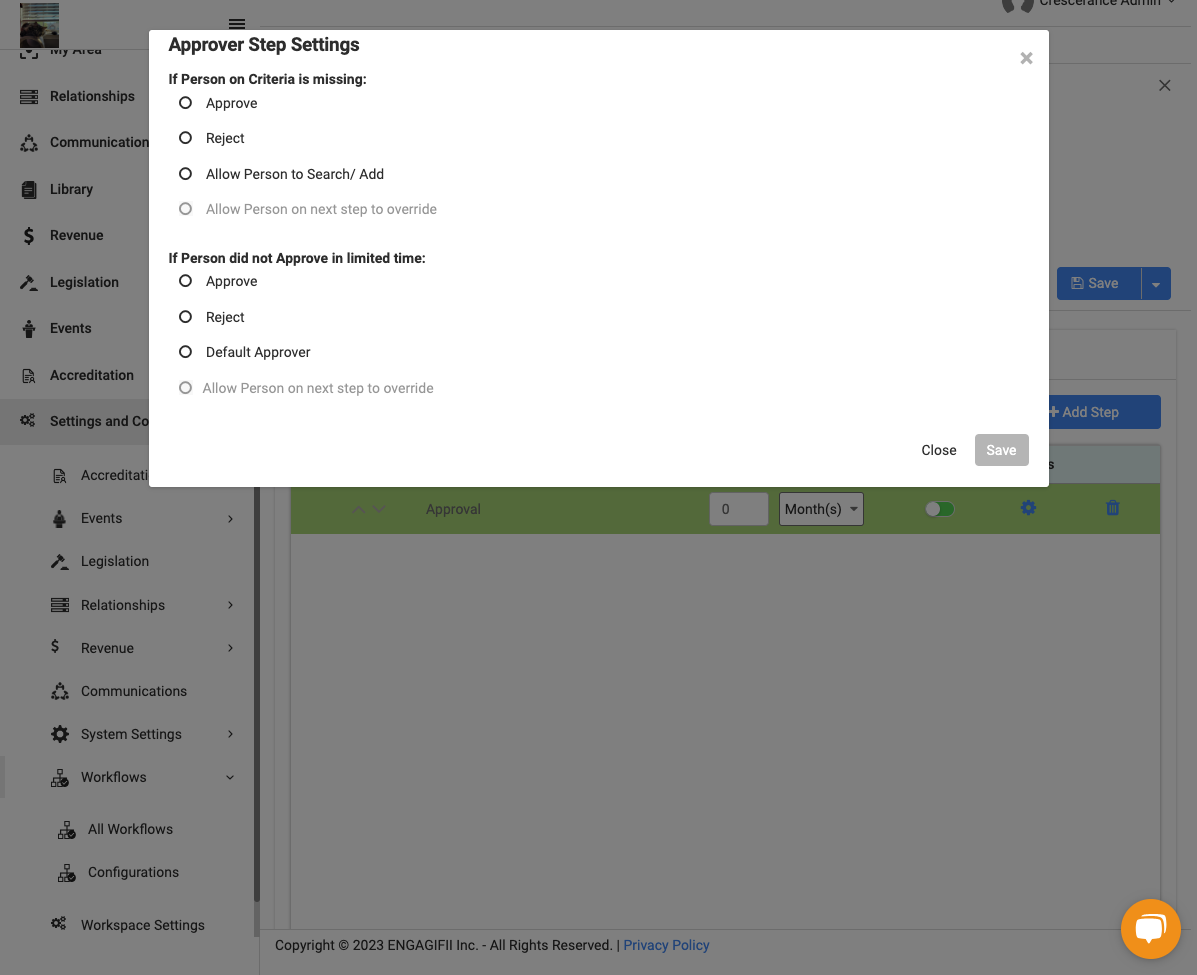
Task: Click the Settings and Configuration gears icon
Action: [x=28, y=421]
